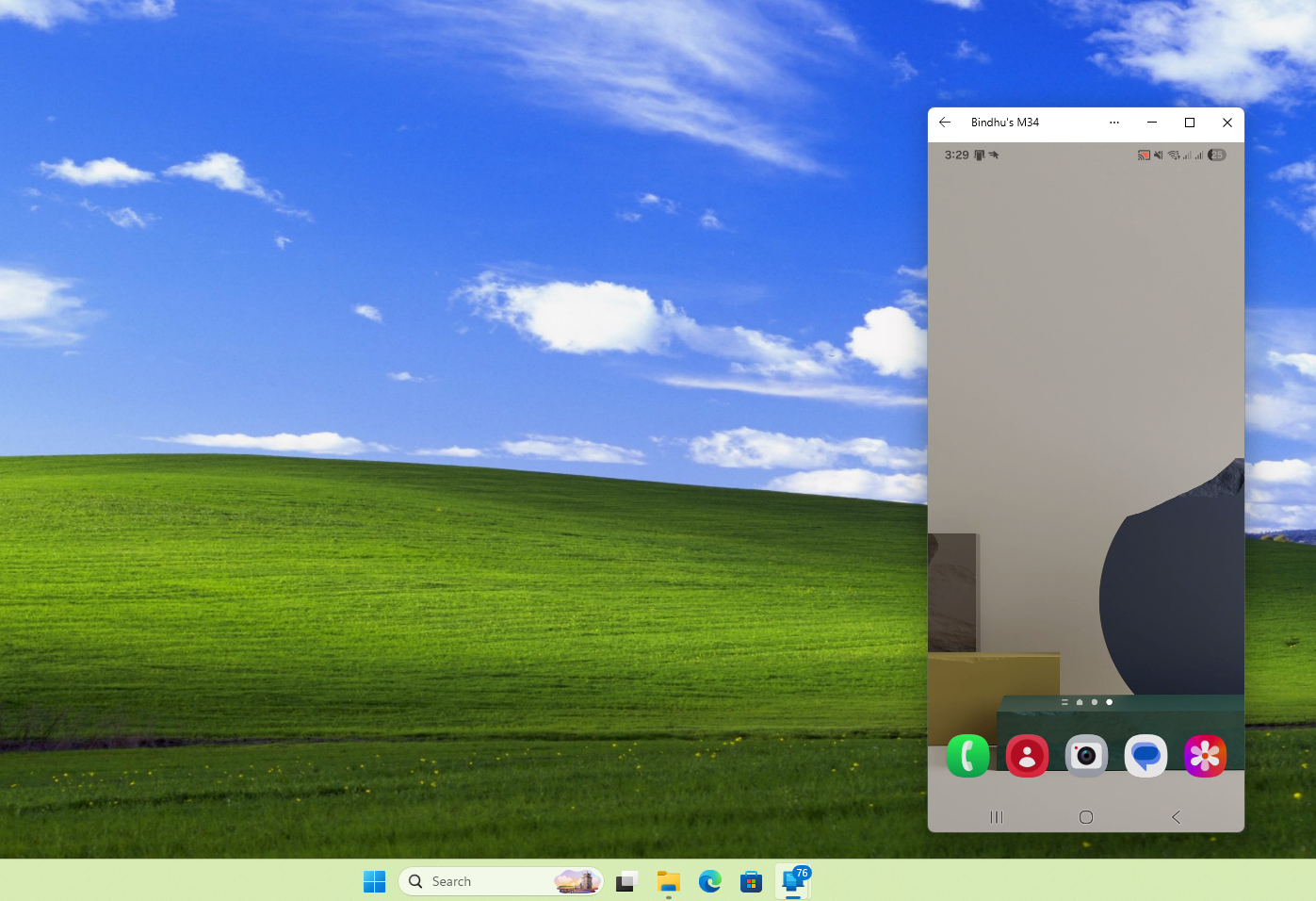Viewport: 1316px width, 901px height.
Task: Launch the Camera app
Action: [1086, 755]
